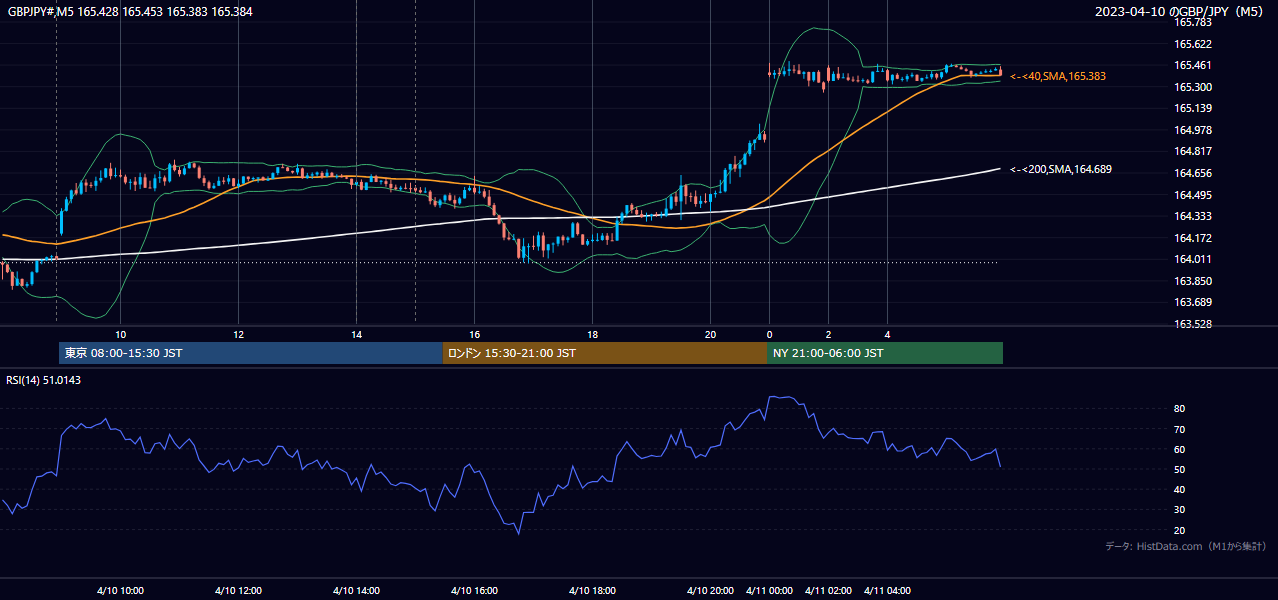This screenshot has height=600, width=1278.
Task: Click RSI scale value 50
Action: point(1180,469)
